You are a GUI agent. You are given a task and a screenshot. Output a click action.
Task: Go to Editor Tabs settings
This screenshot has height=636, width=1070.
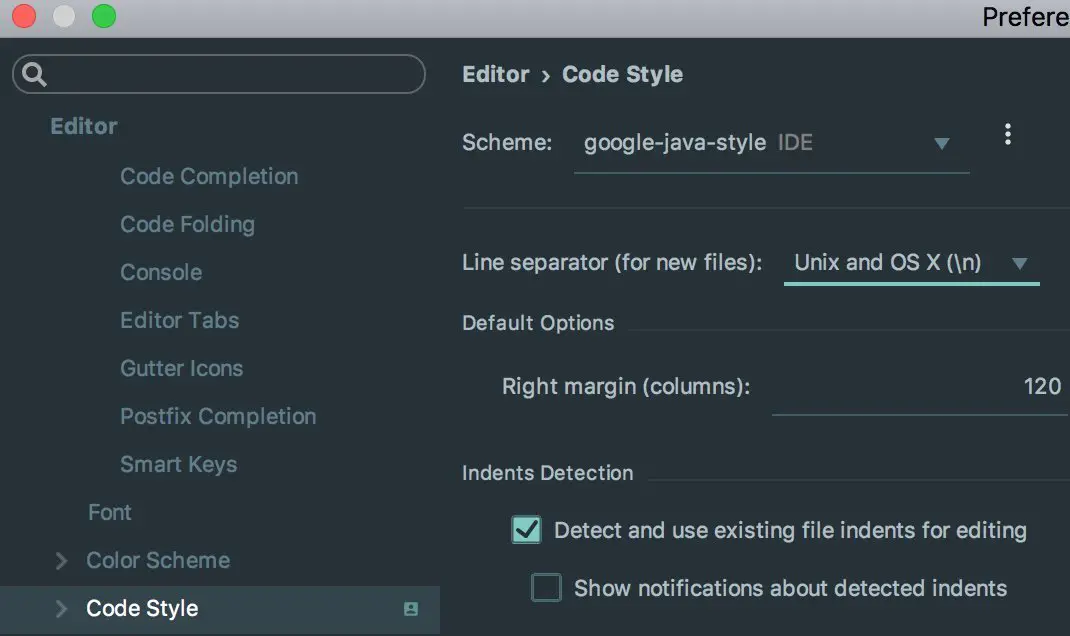pyautogui.click(x=179, y=320)
